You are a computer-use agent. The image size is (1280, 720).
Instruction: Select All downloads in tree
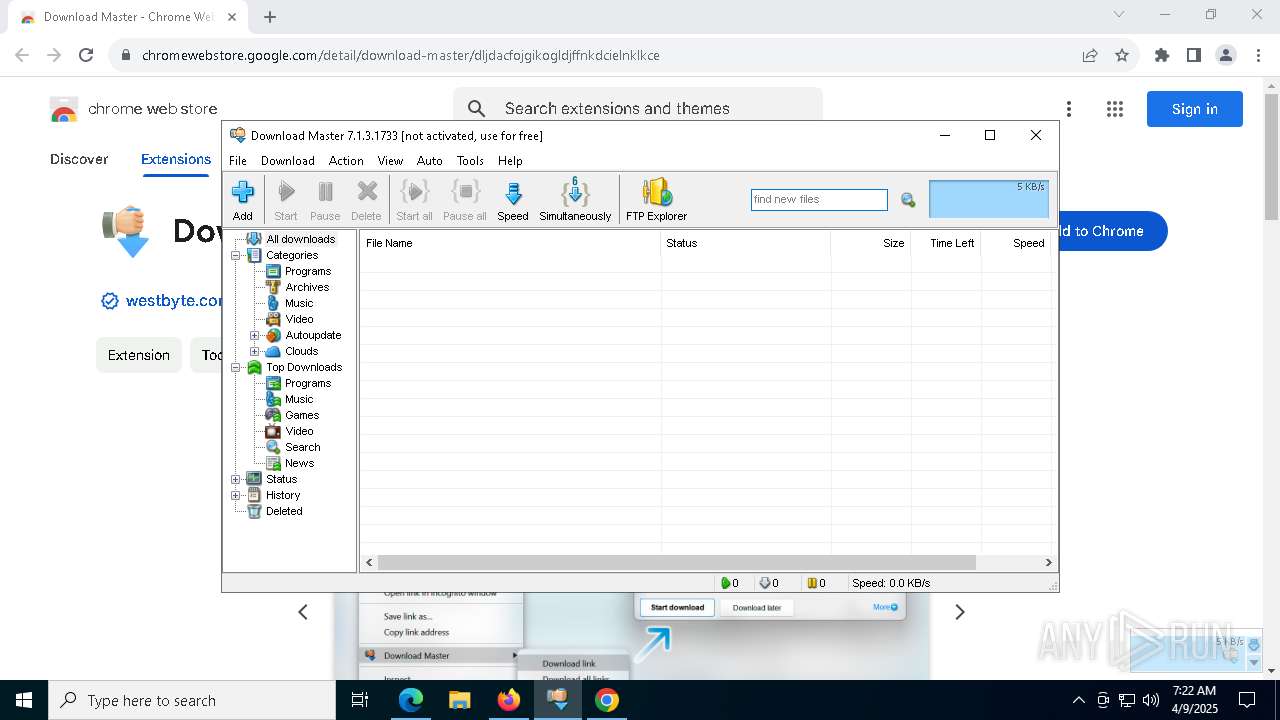[x=300, y=239]
